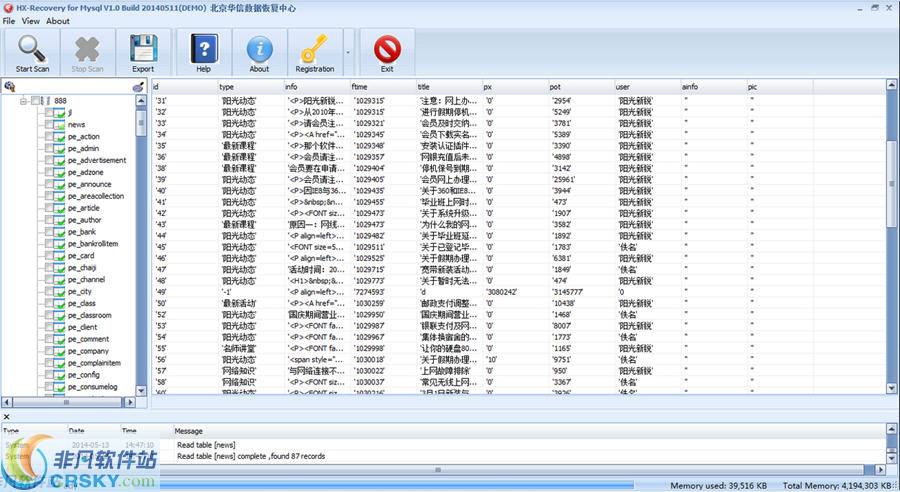Click the data grid vertical scrollbar thumb
This screenshot has height=492, width=900.
891,184
